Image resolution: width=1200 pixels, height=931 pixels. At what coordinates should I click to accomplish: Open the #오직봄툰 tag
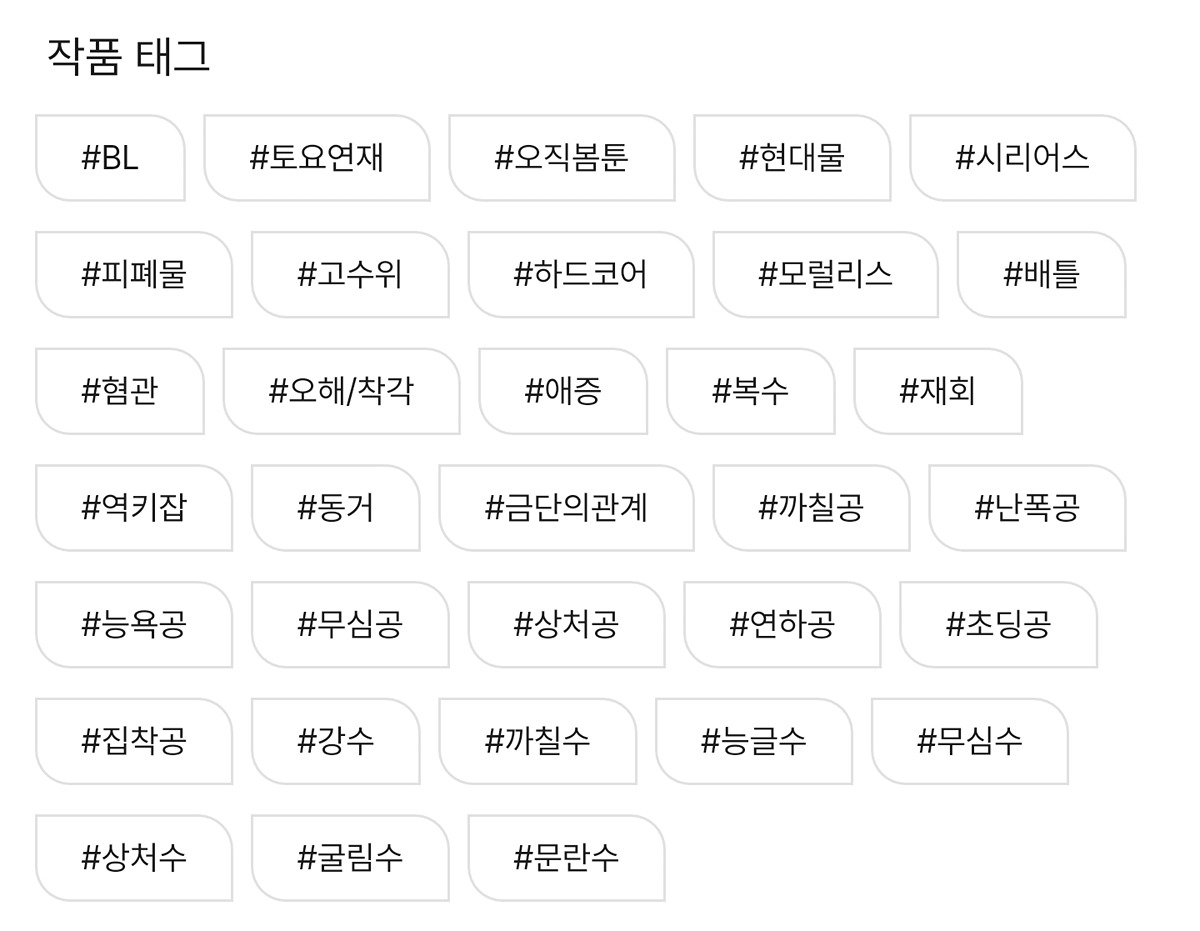tap(561, 158)
